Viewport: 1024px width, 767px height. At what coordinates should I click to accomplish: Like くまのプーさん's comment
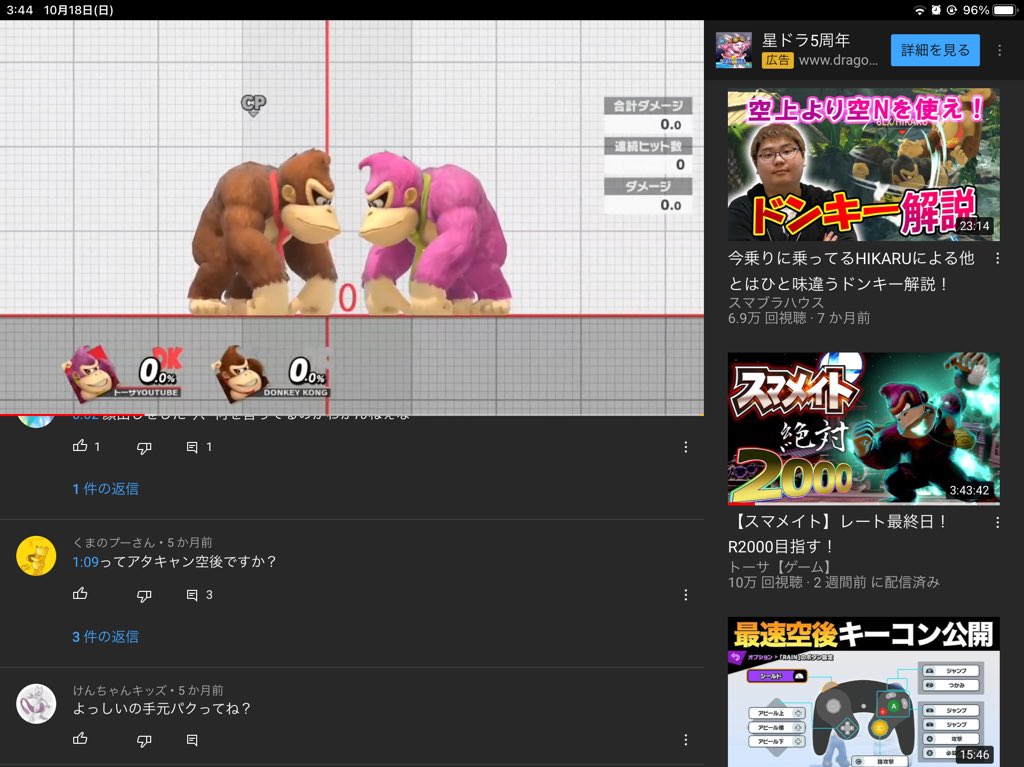(x=80, y=594)
